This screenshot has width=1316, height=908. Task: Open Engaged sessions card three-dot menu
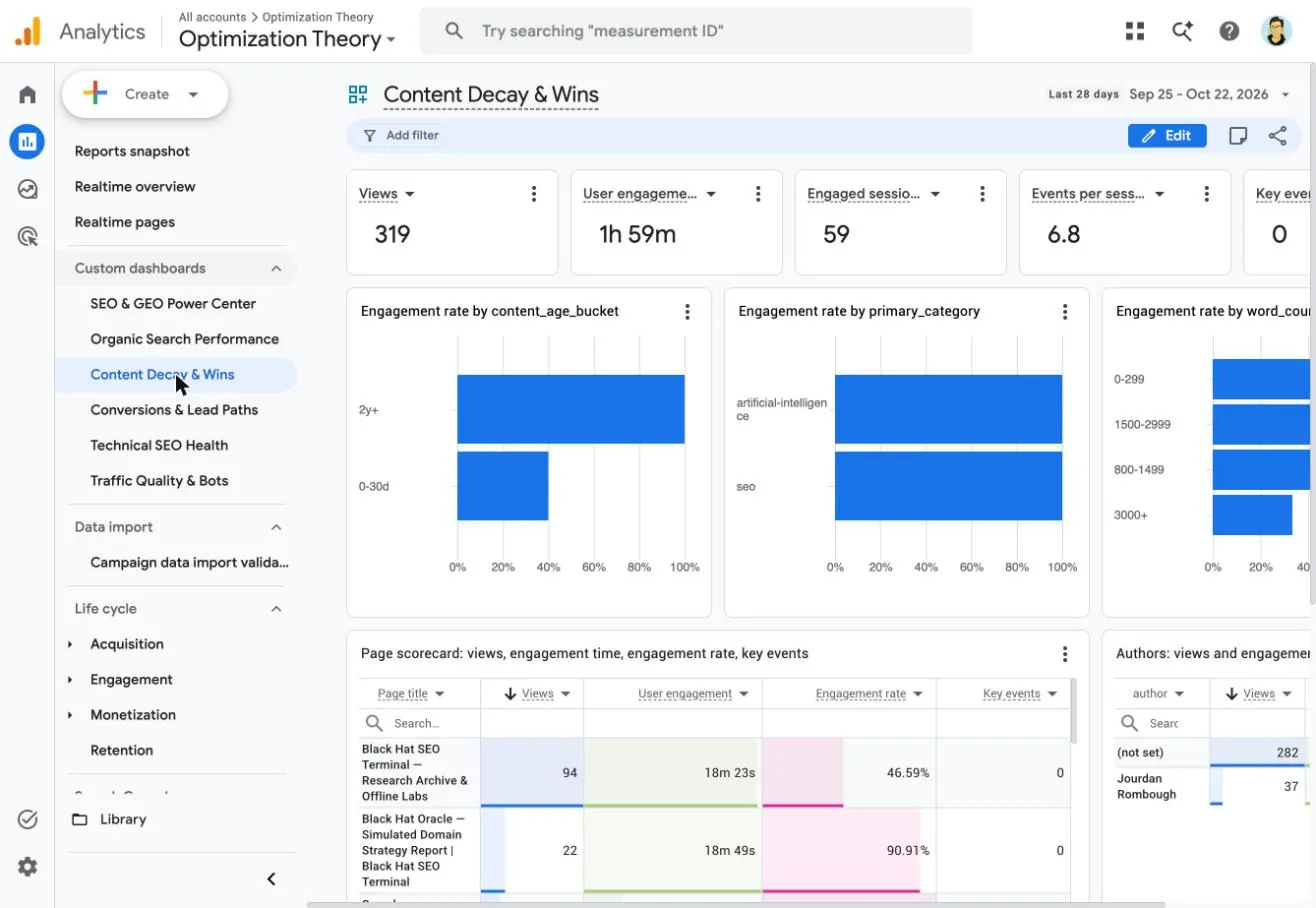click(982, 194)
